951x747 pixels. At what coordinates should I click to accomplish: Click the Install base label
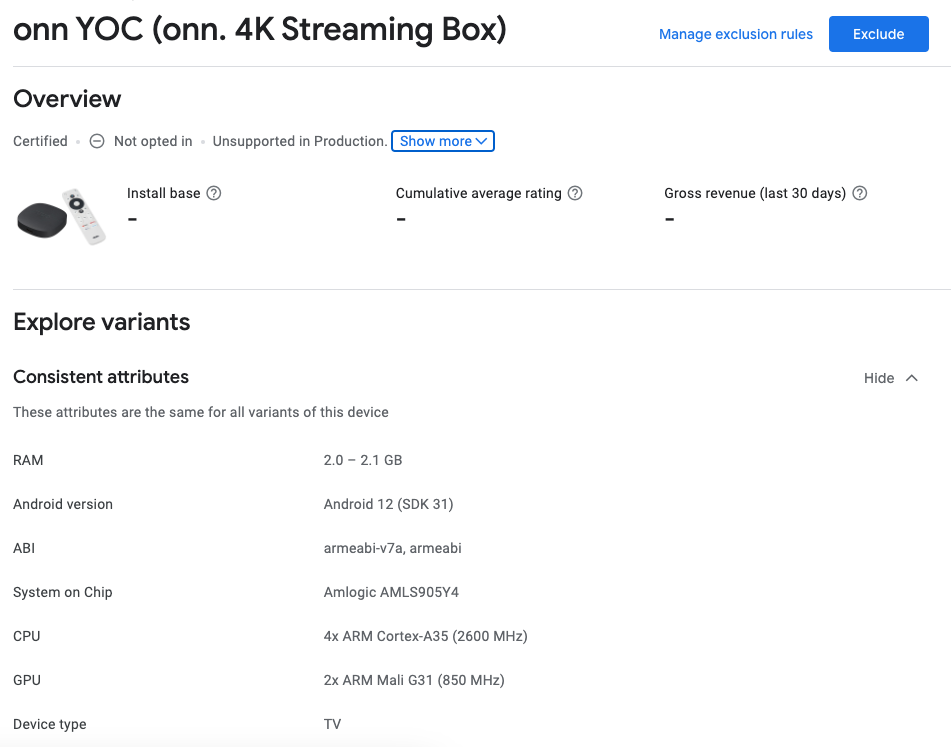163,193
